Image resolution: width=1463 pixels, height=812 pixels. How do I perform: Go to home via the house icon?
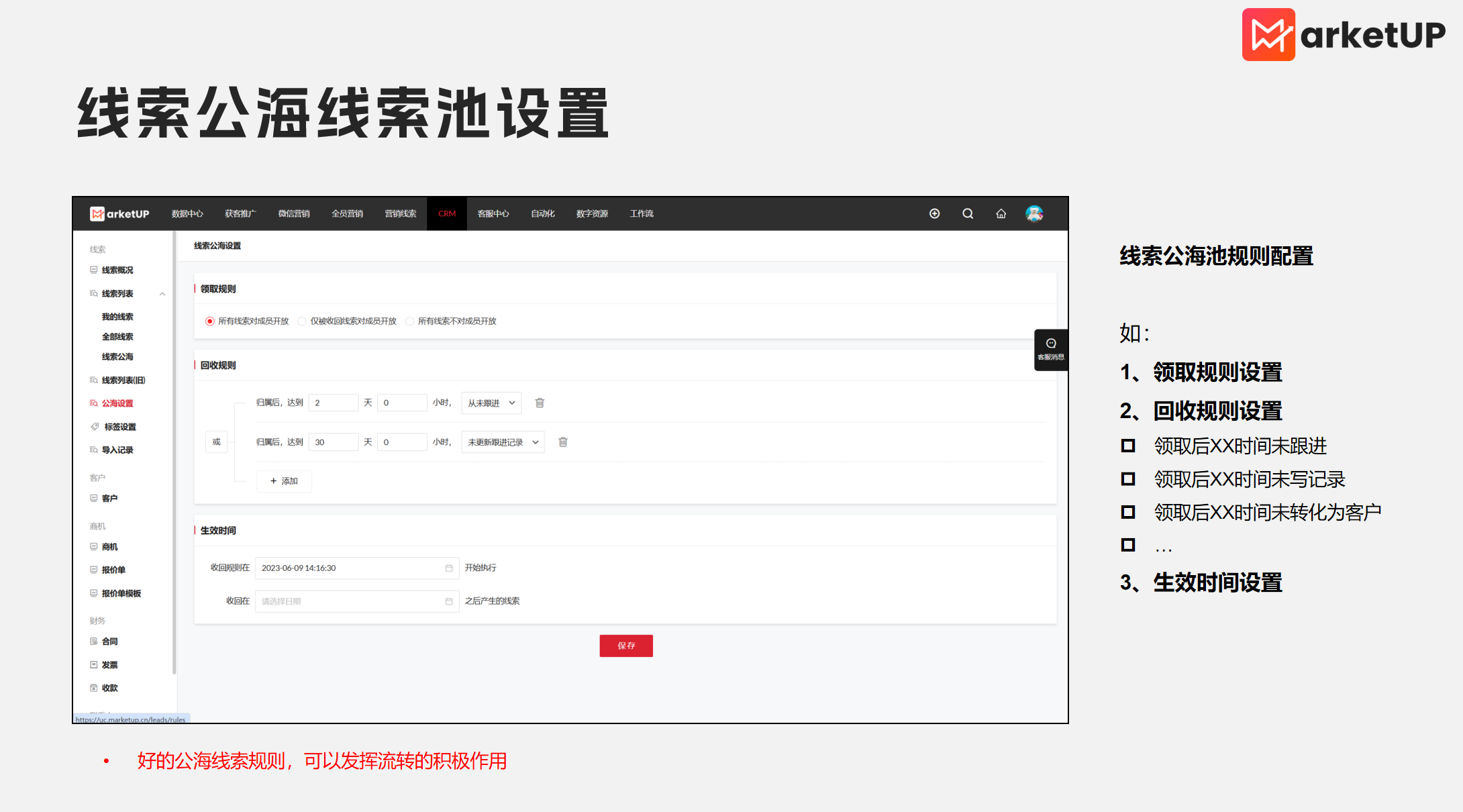(x=1001, y=213)
